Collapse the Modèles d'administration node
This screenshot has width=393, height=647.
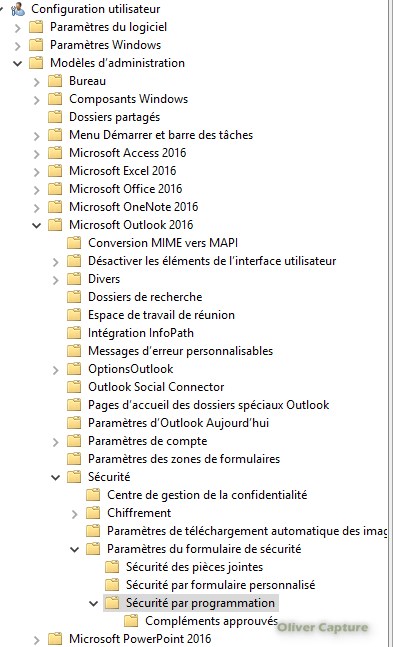17,64
